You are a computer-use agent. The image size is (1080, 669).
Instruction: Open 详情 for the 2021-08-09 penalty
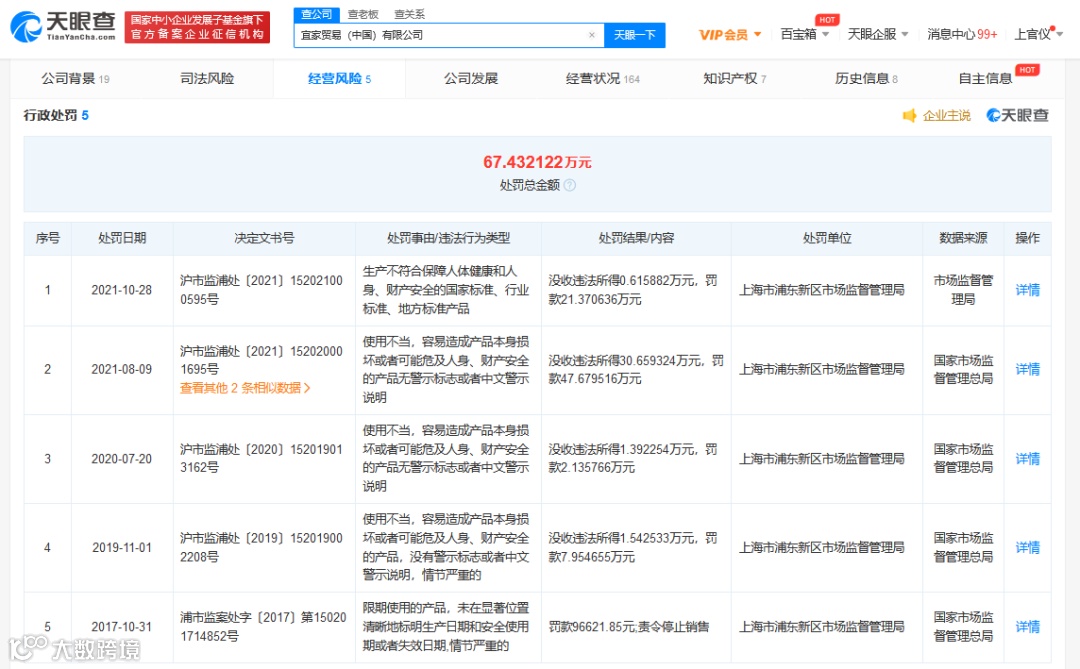(1028, 369)
